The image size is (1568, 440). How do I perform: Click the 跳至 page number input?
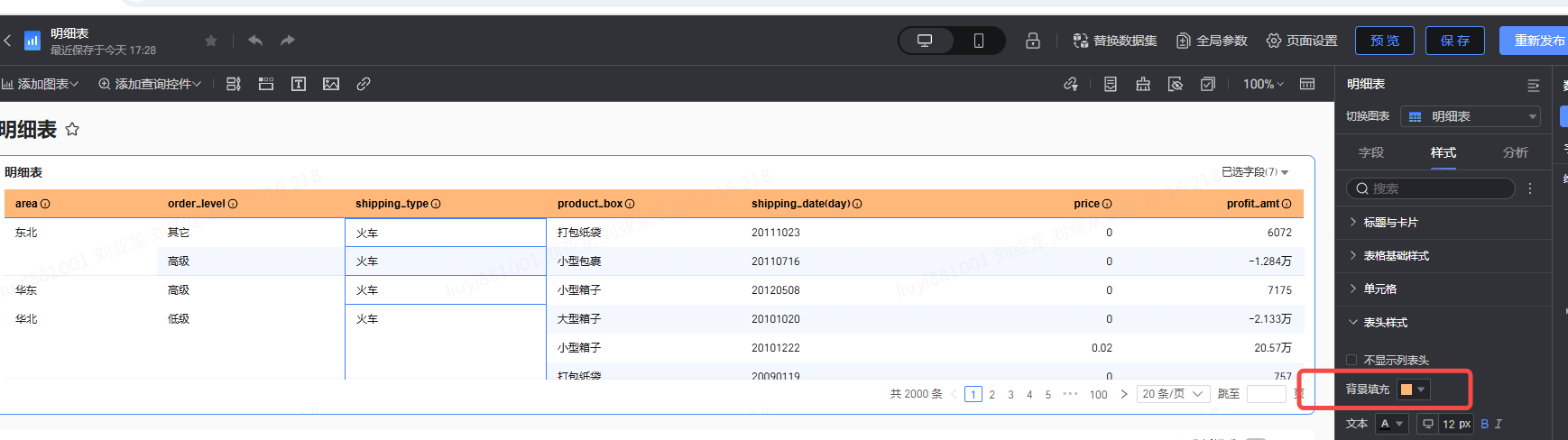click(1266, 394)
